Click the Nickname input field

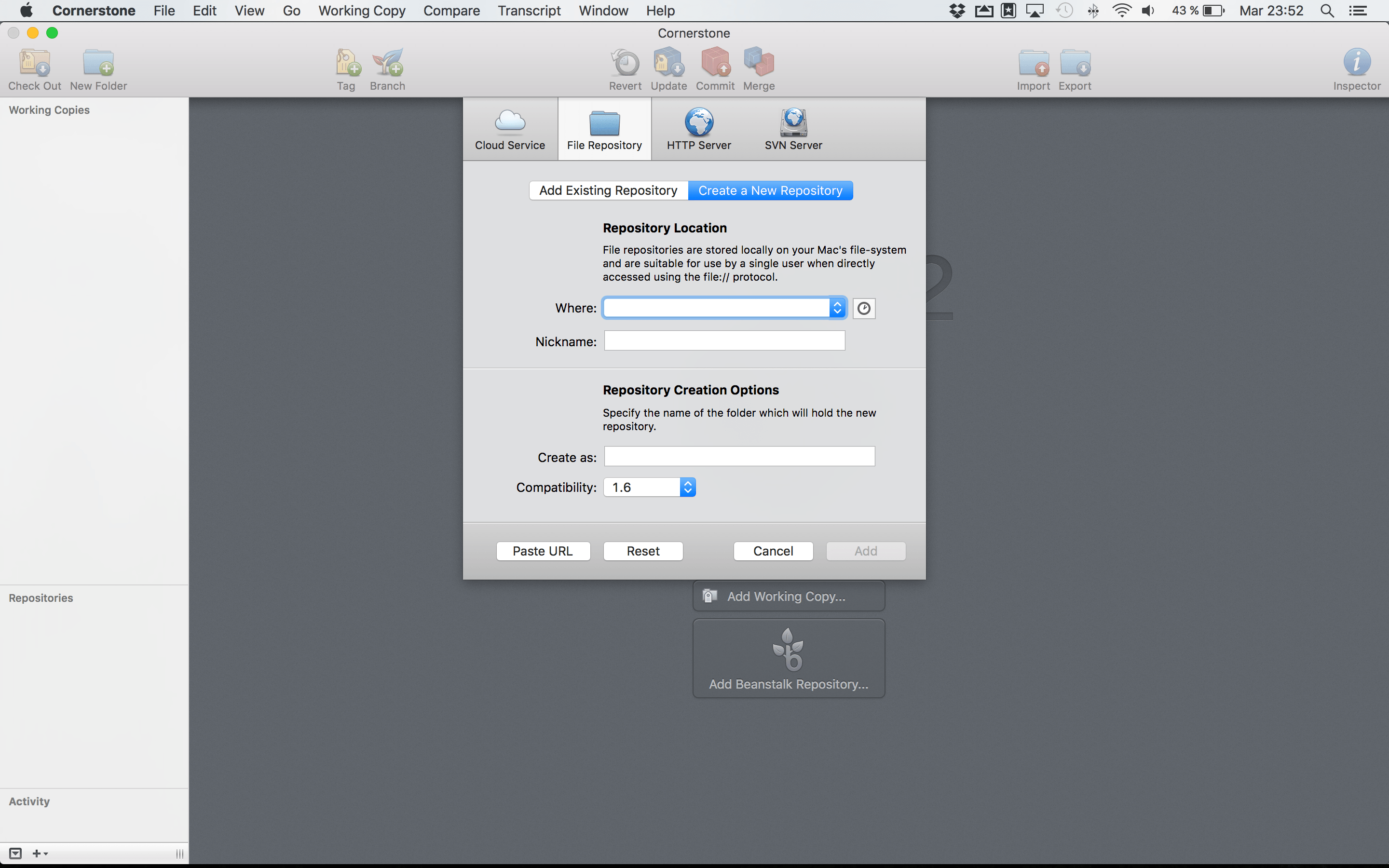coord(724,341)
